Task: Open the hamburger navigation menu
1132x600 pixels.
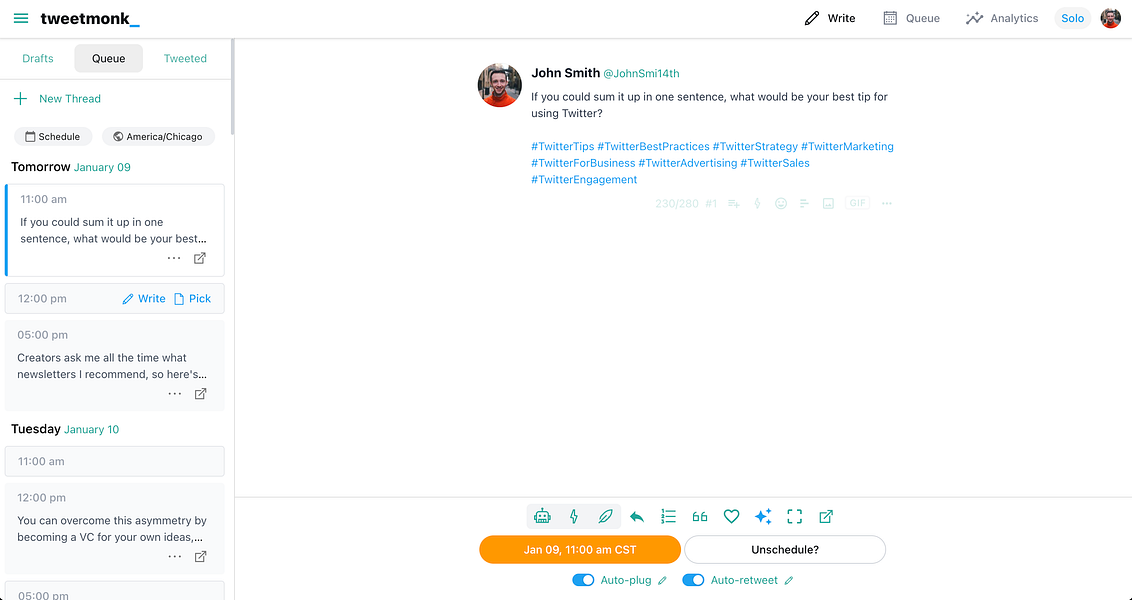Action: pyautogui.click(x=20, y=17)
